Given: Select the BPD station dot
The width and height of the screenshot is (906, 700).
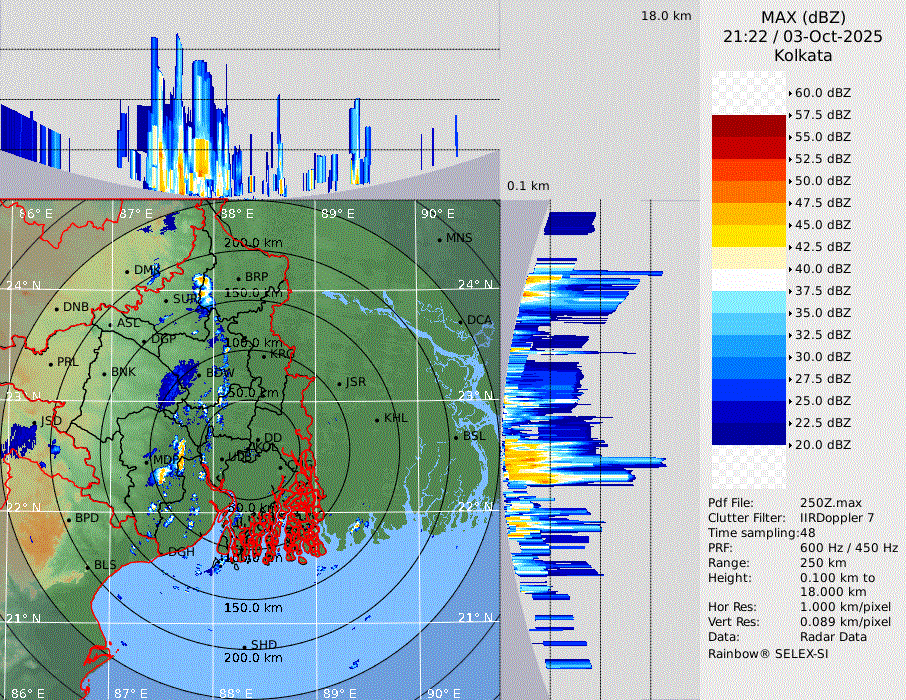Looking at the screenshot, I should (x=68, y=519).
